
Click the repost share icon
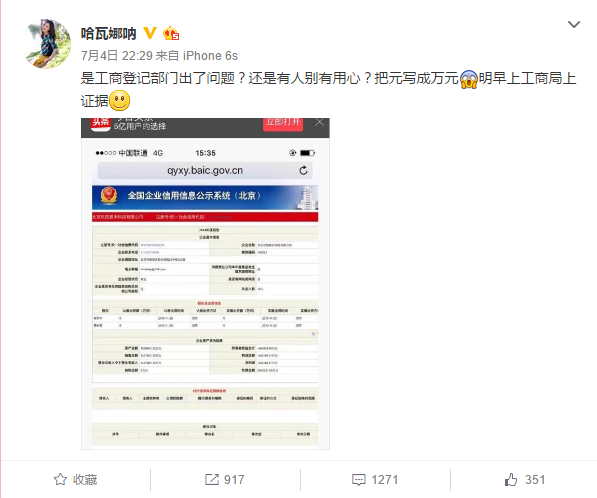point(212,479)
